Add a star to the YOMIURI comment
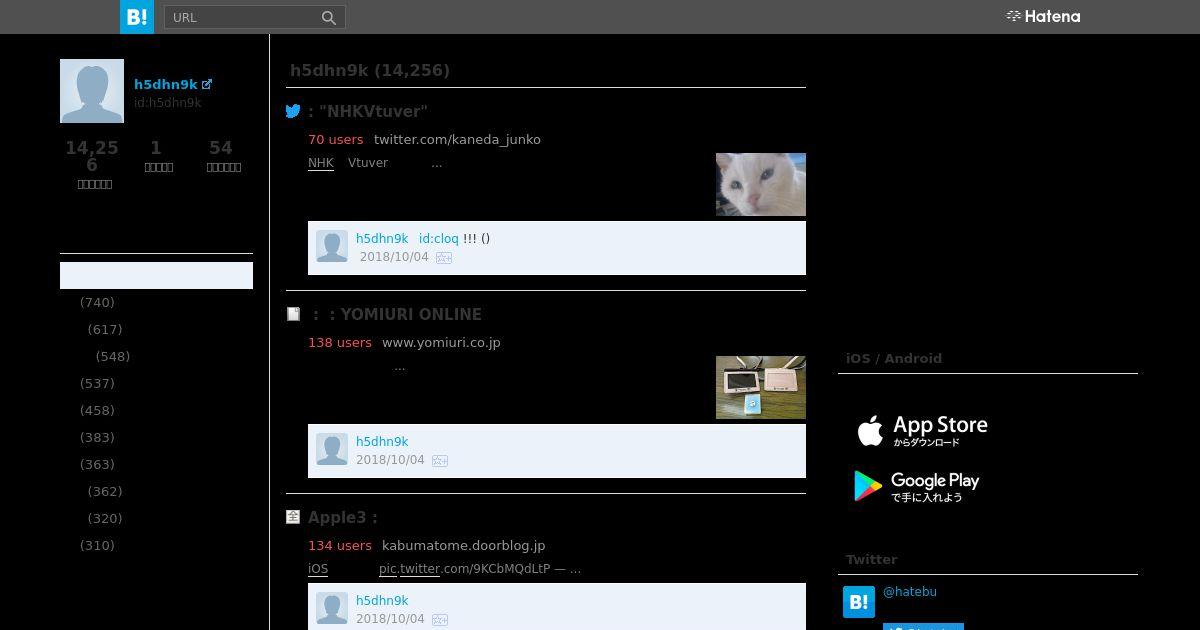This screenshot has width=1200, height=630. (x=440, y=461)
